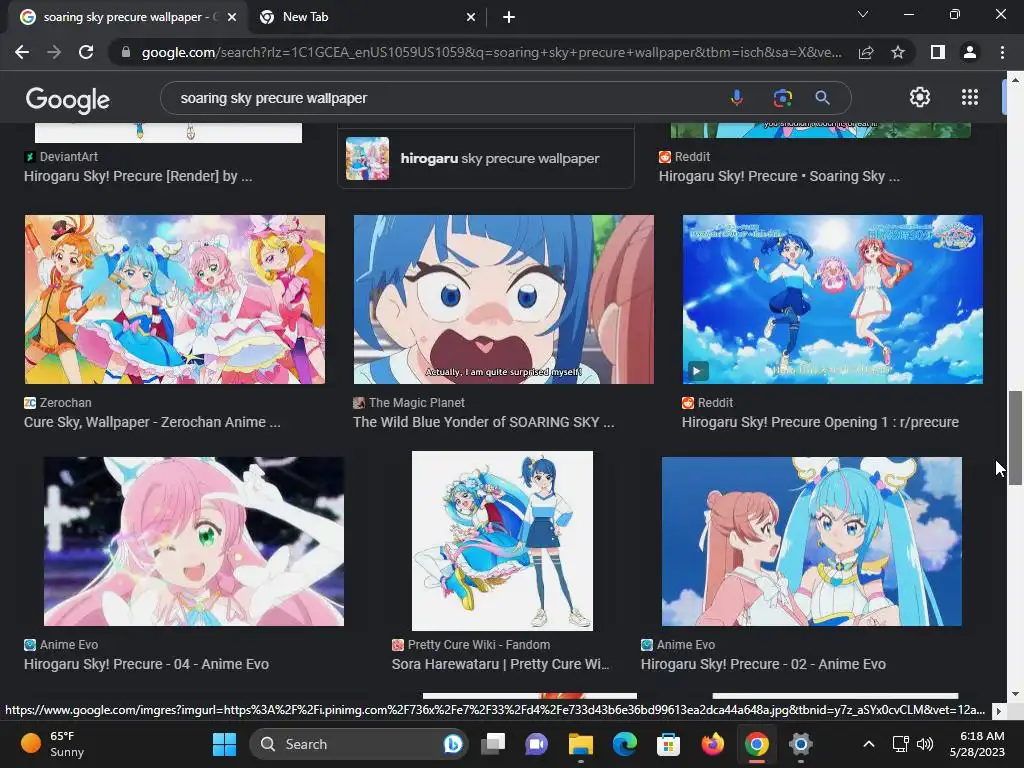
Task: Click the taskbar Search box
Action: [x=359, y=744]
